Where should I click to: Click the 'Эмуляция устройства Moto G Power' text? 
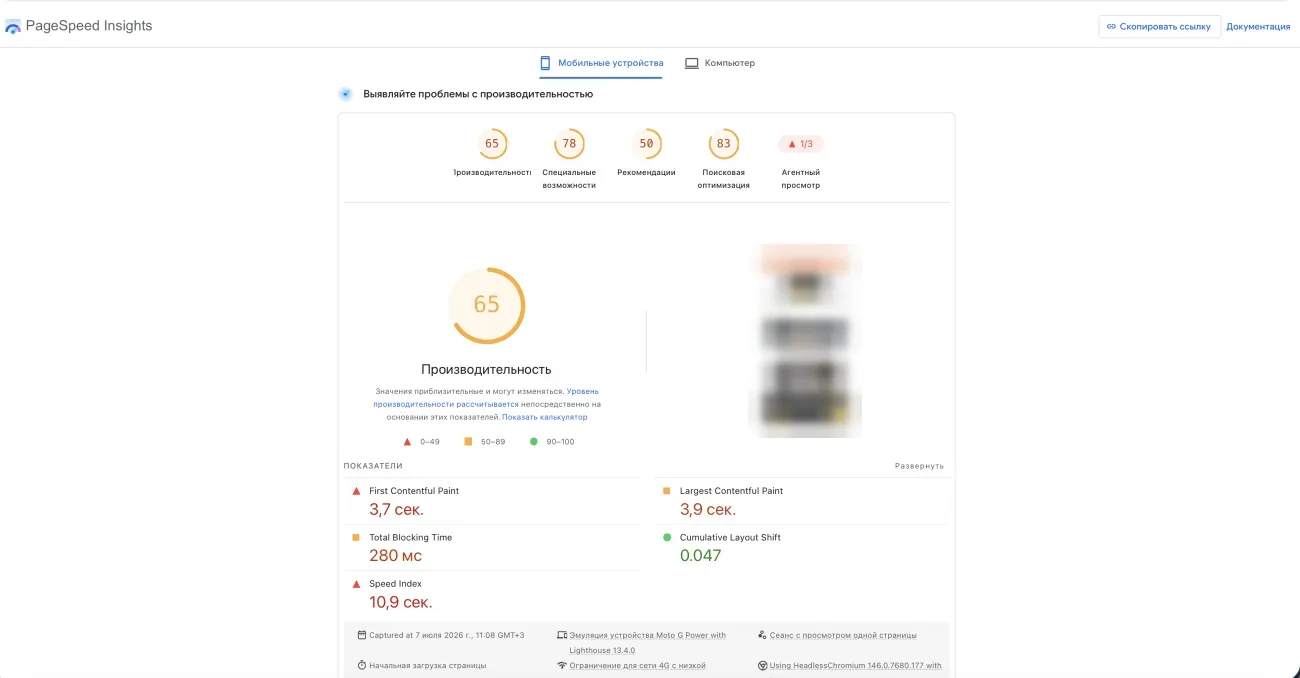pos(648,642)
